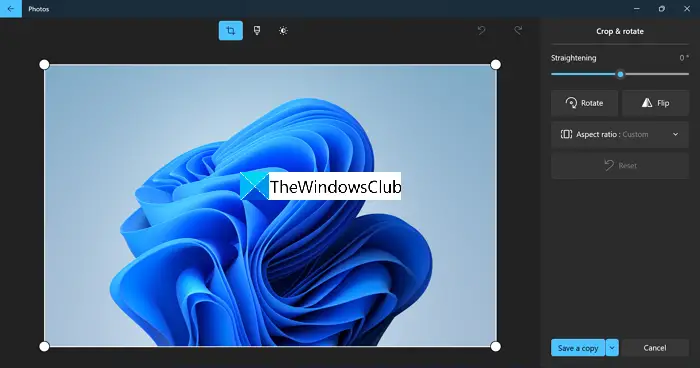This screenshot has height=368, width=700.
Task: Rotate the image with Rotate button
Action: (x=584, y=103)
